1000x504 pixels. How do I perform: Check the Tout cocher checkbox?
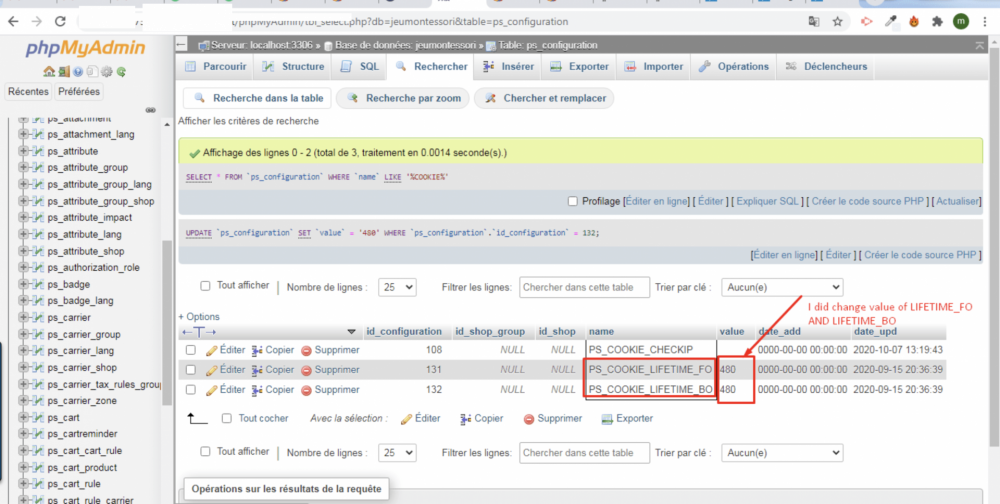(226, 419)
